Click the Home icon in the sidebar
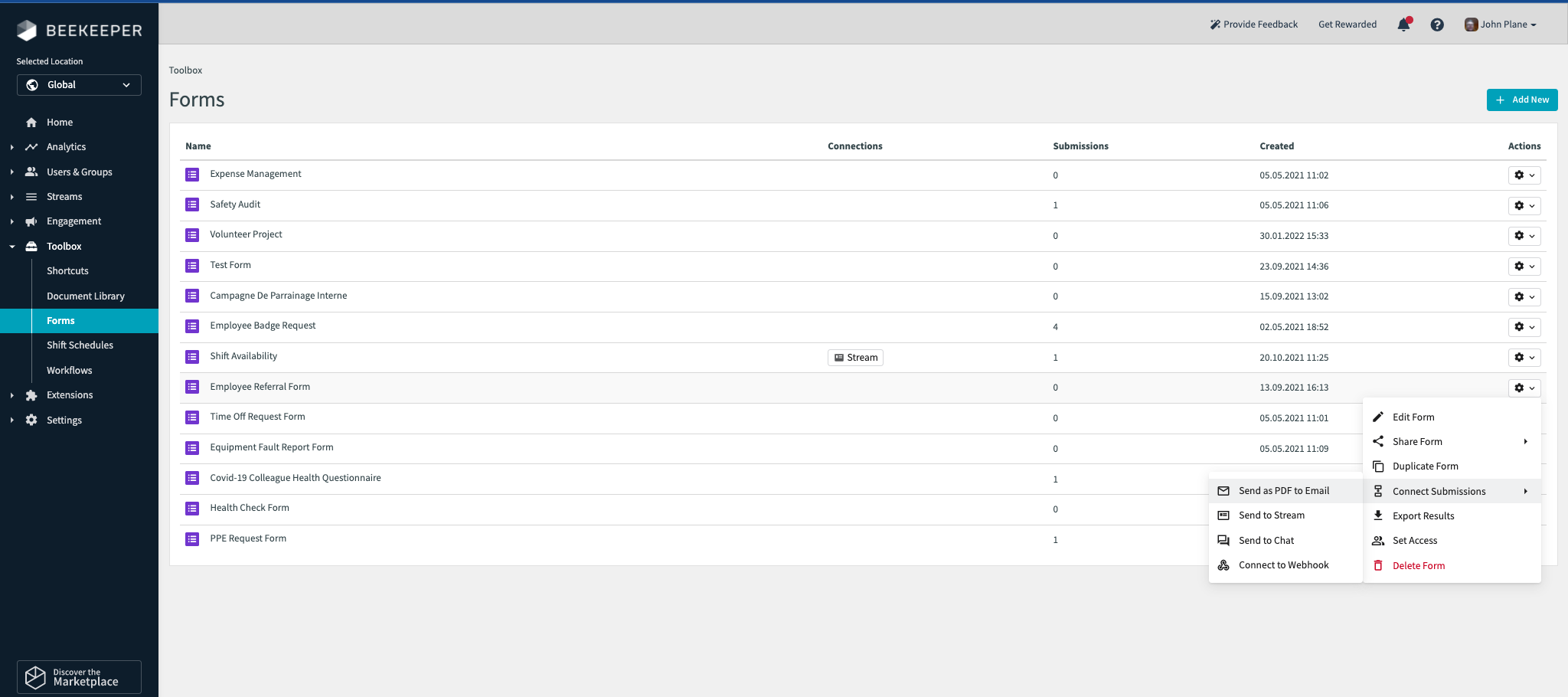This screenshot has height=697, width=1568. point(31,122)
